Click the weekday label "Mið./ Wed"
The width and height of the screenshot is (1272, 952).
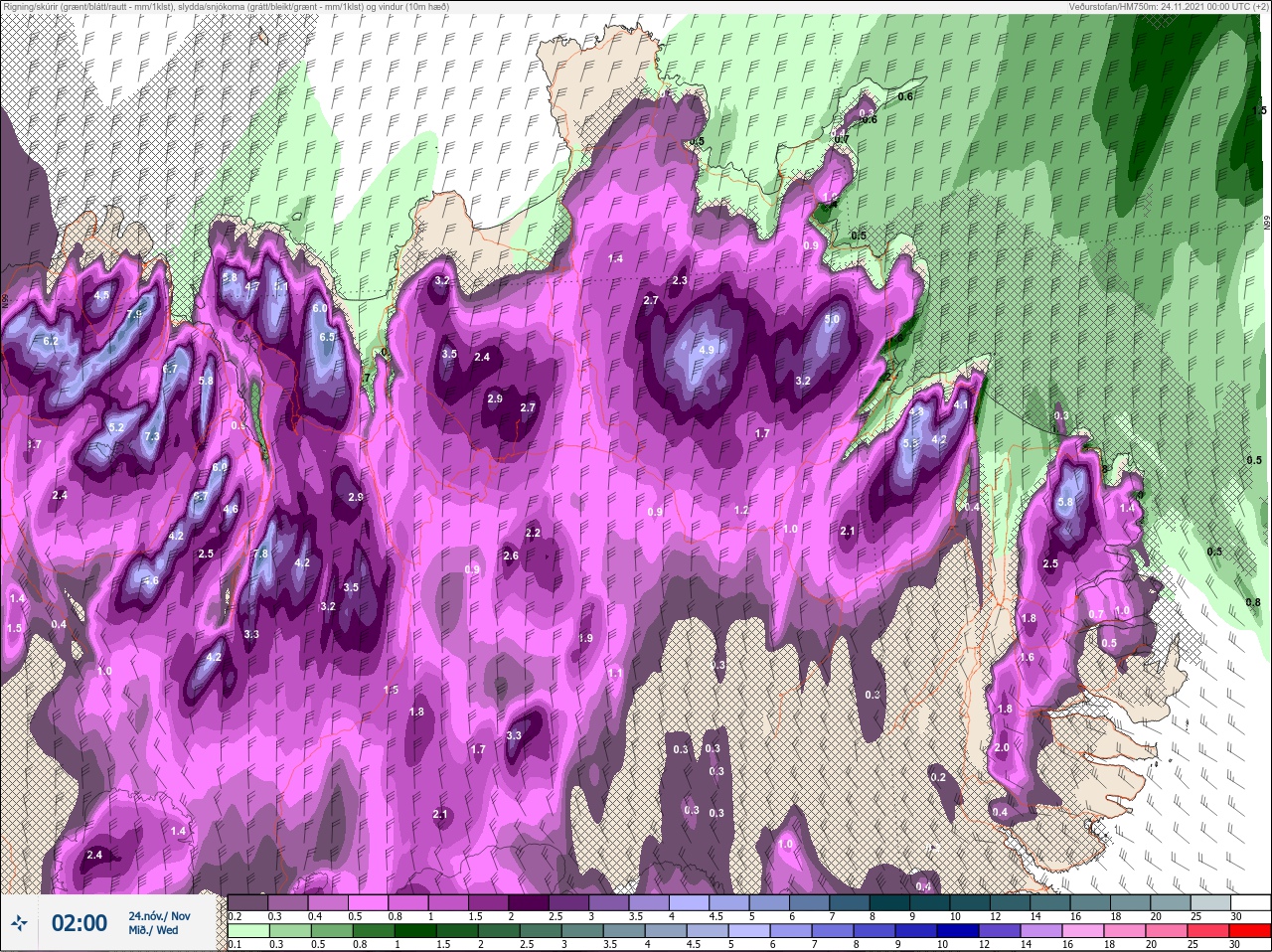click(153, 930)
